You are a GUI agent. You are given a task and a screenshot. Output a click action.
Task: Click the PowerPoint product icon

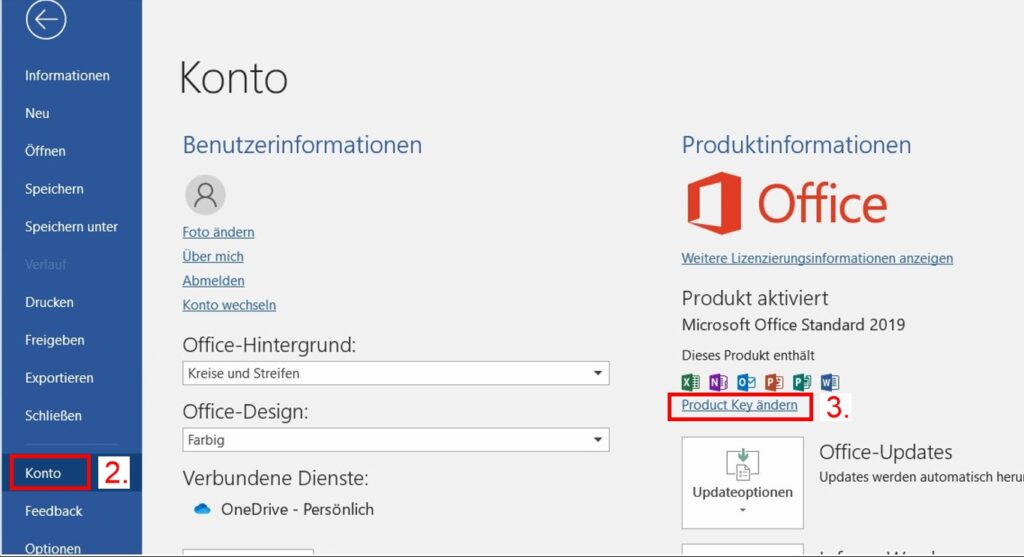(x=773, y=382)
